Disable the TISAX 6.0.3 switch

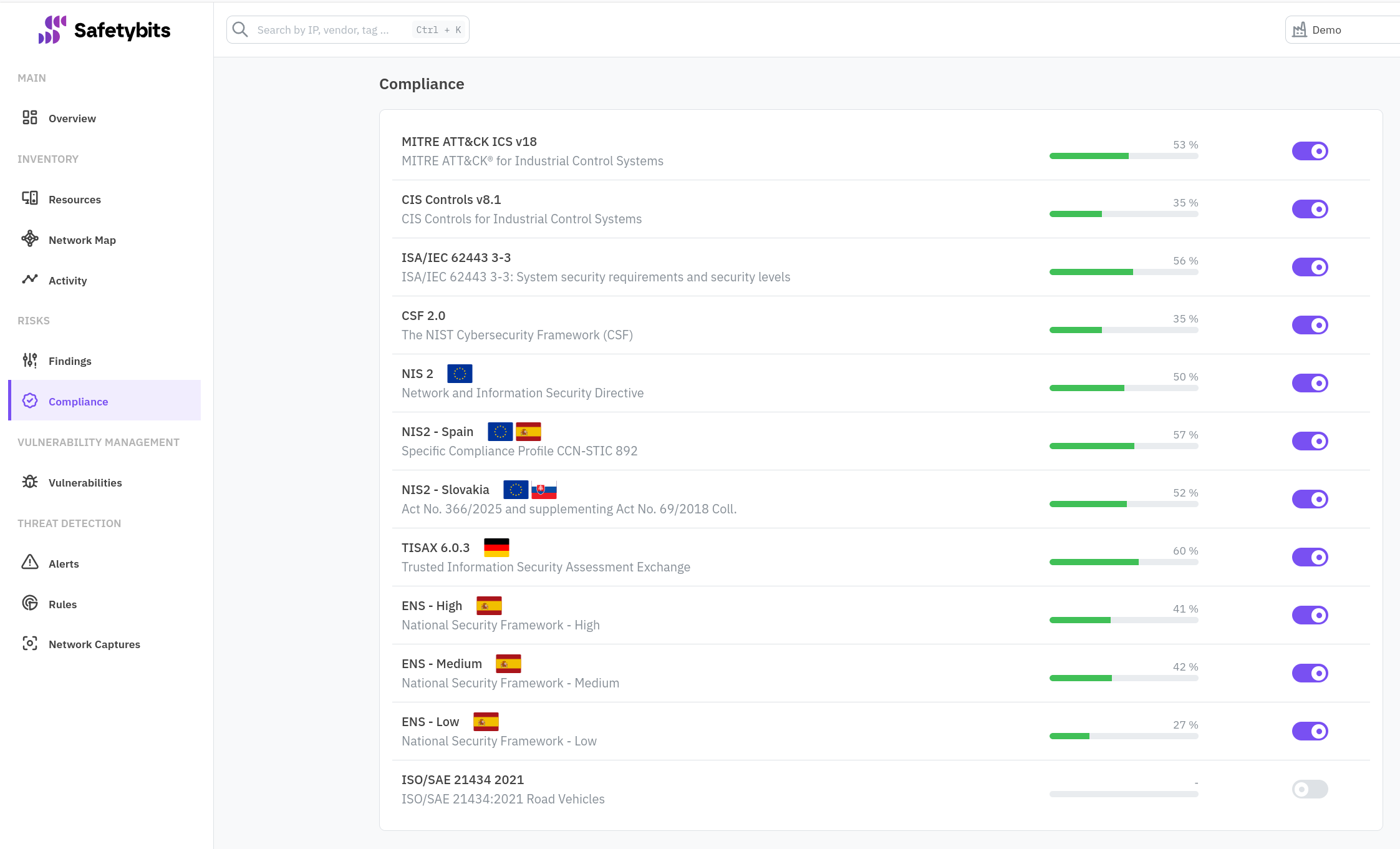click(x=1310, y=557)
